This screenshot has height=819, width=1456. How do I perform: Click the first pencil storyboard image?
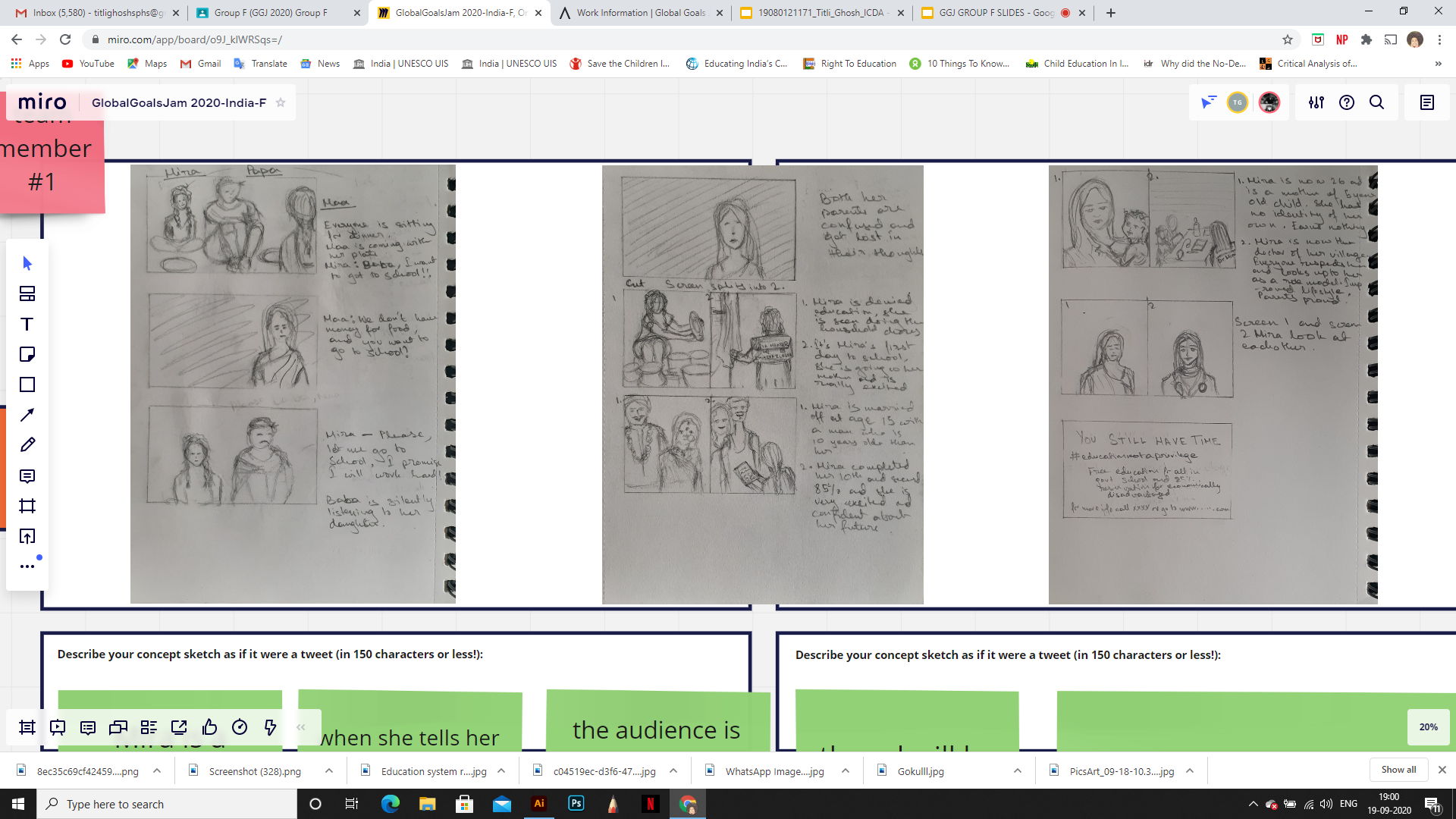293,384
